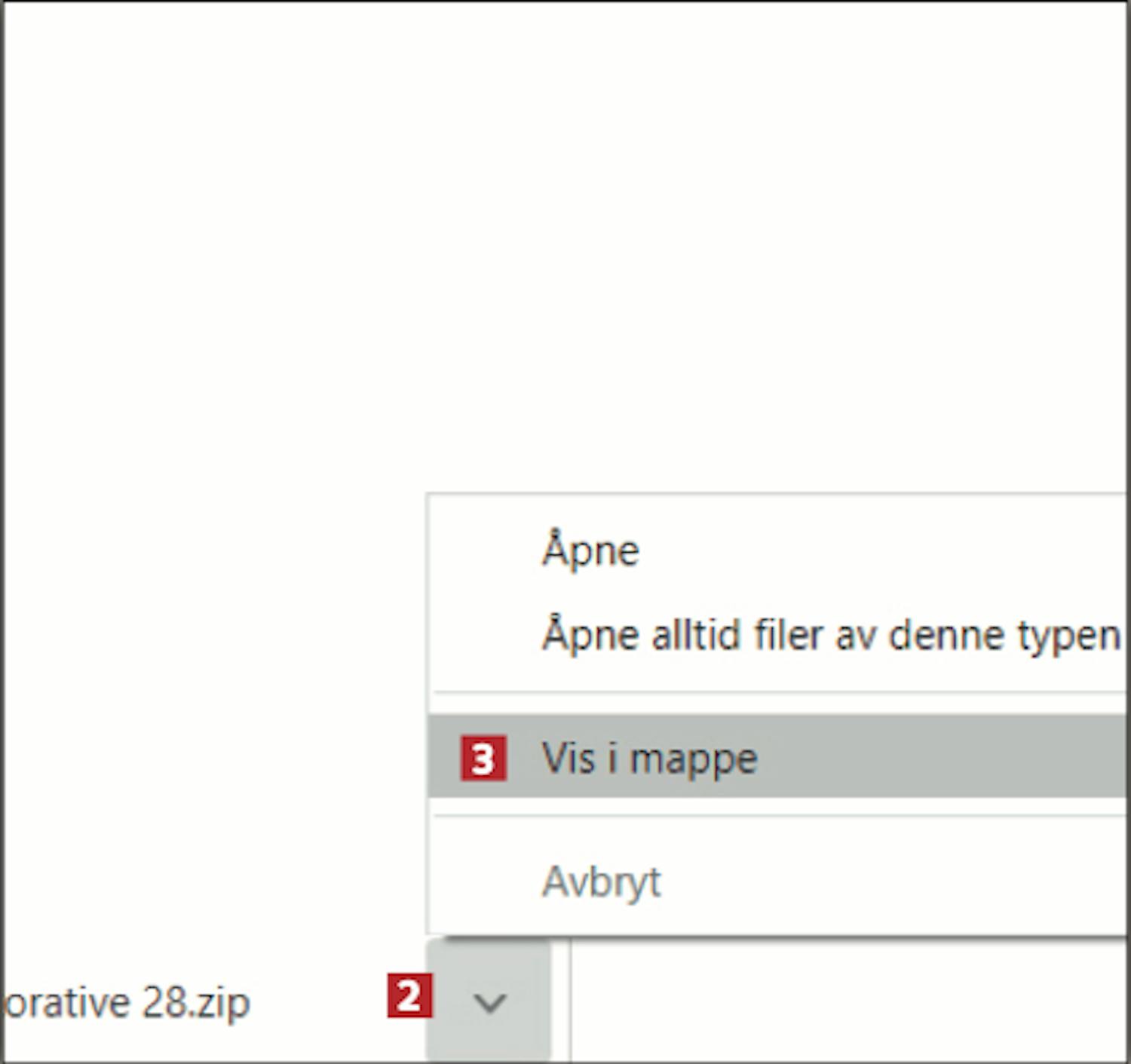Select "Åpne" from the context menu
The height and width of the screenshot is (1064, 1131).
pos(590,550)
